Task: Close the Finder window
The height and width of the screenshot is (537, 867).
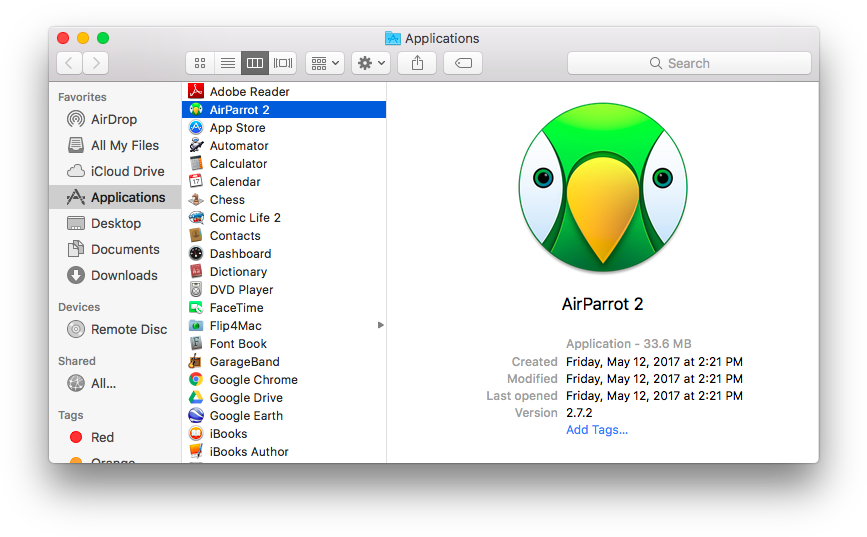Action: tap(63, 38)
